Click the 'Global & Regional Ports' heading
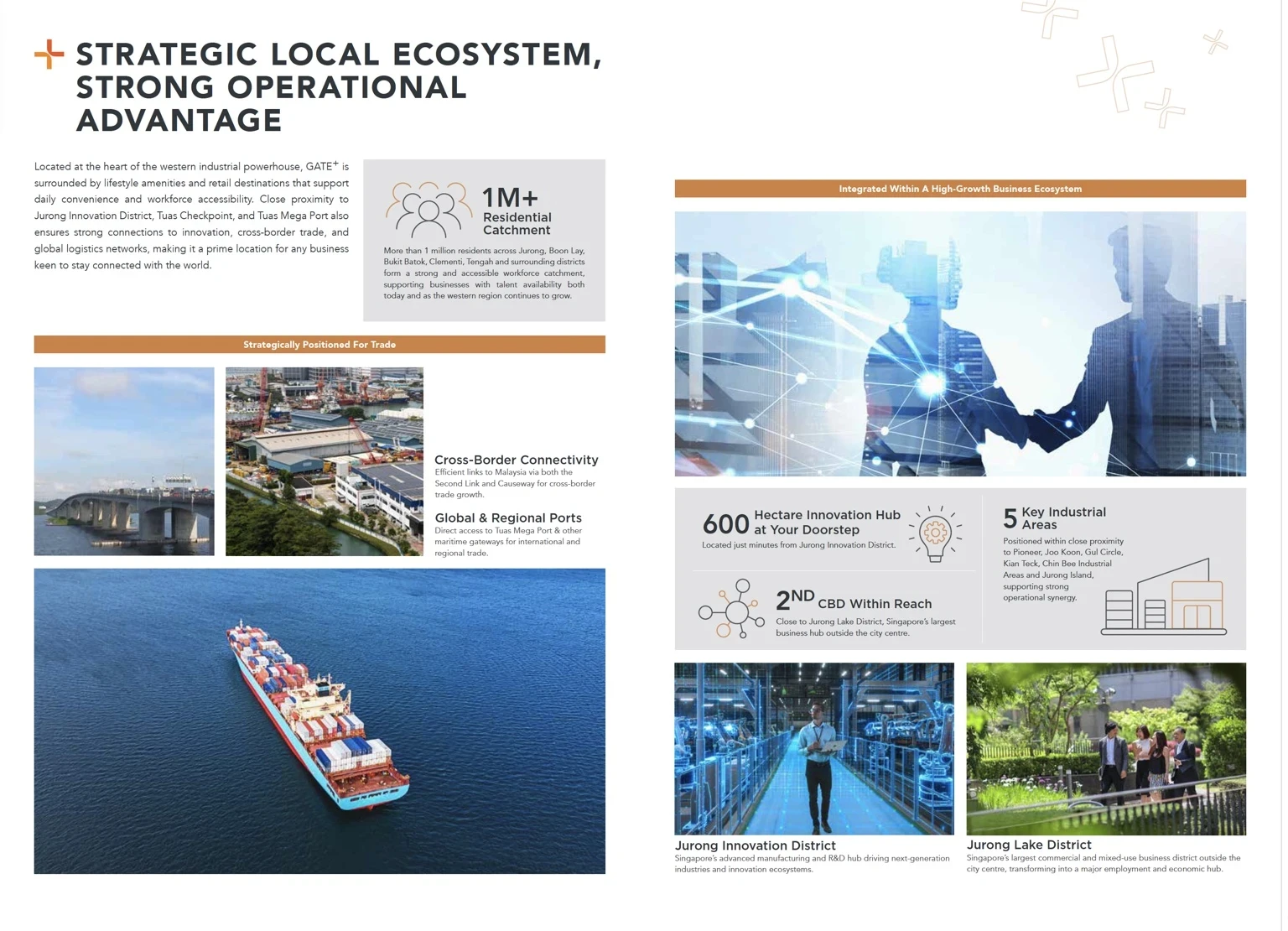This screenshot has height=931, width=1288. tap(508, 518)
